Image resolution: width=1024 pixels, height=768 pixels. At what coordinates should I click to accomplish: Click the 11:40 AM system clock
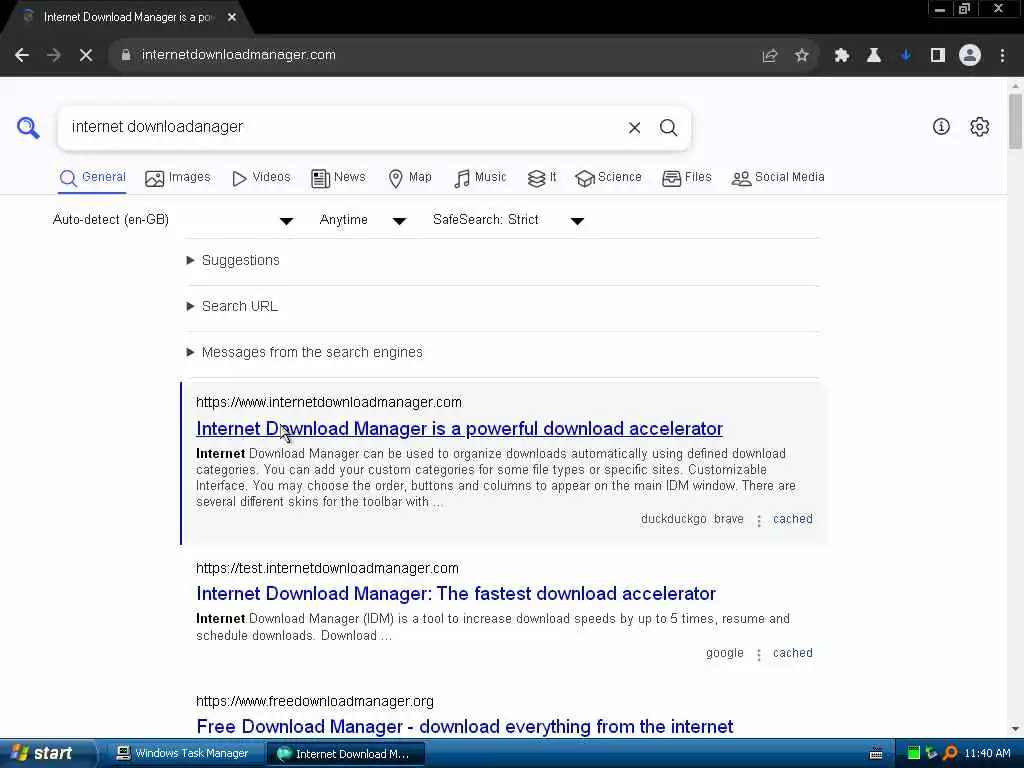click(x=987, y=754)
